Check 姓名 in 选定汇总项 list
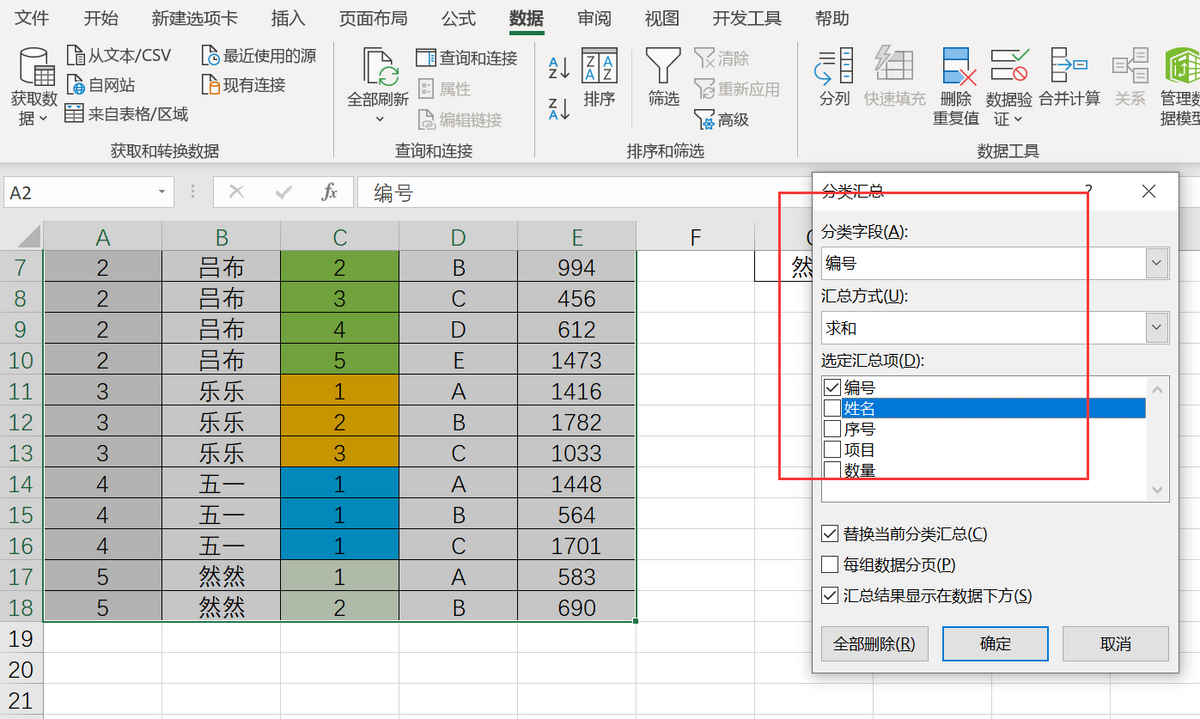 point(832,408)
